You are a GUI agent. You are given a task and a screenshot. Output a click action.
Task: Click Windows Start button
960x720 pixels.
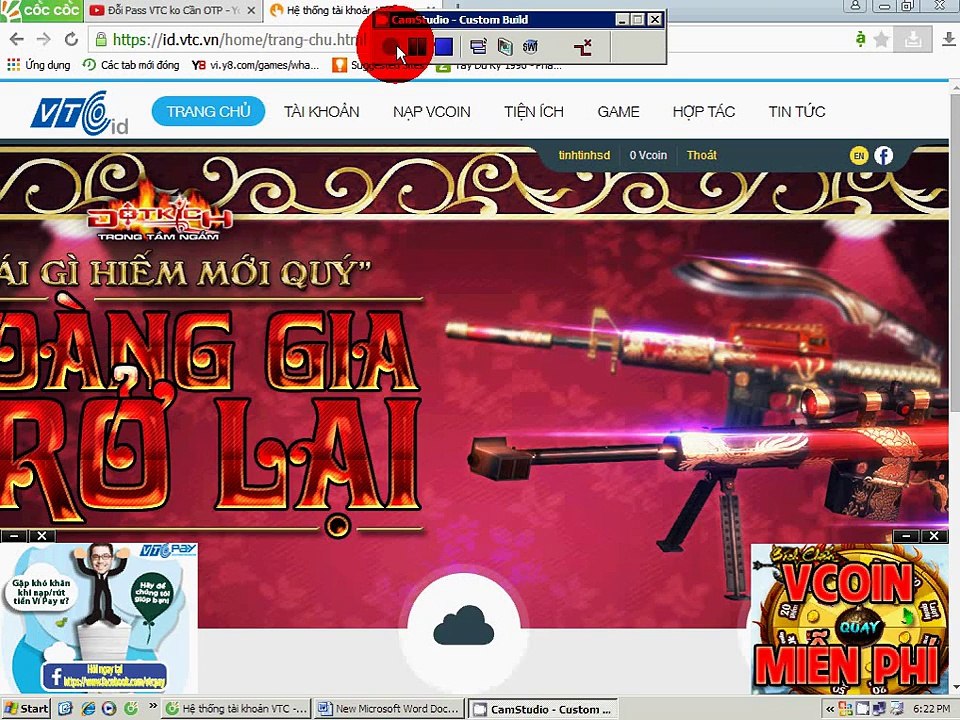click(25, 708)
